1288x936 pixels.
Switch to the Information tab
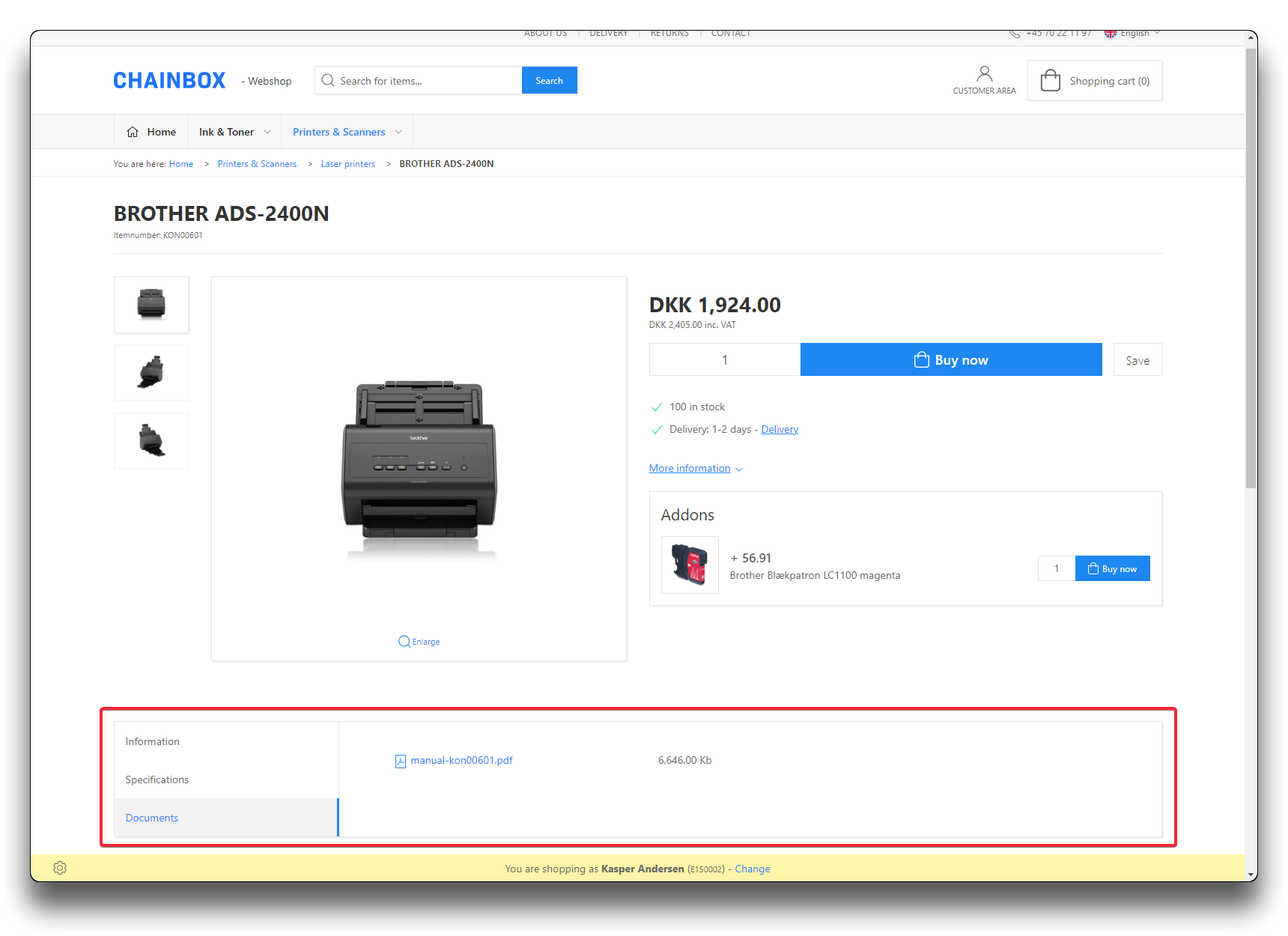click(153, 741)
